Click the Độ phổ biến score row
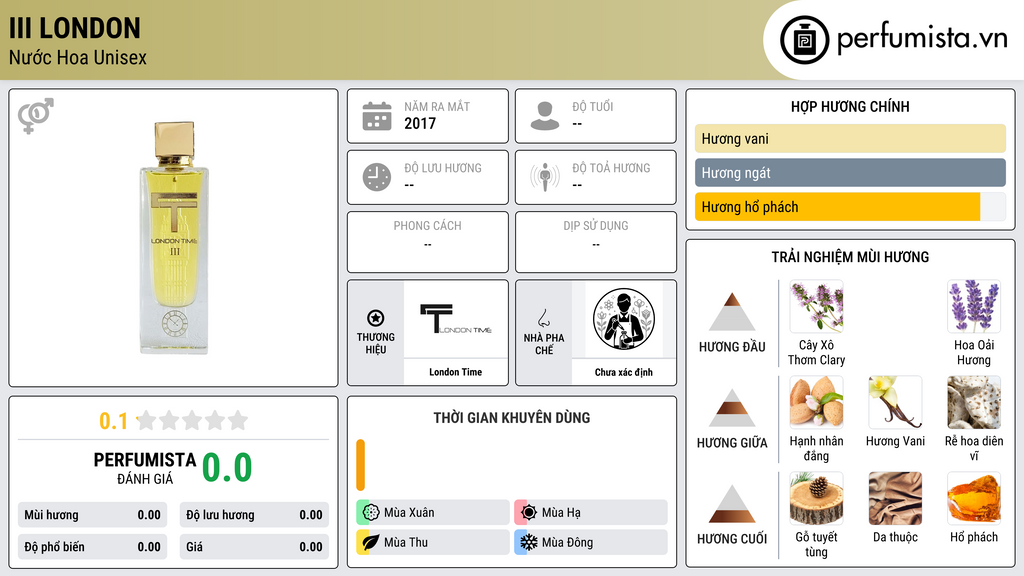The width and height of the screenshot is (1024, 576). pyautogui.click(x=92, y=547)
